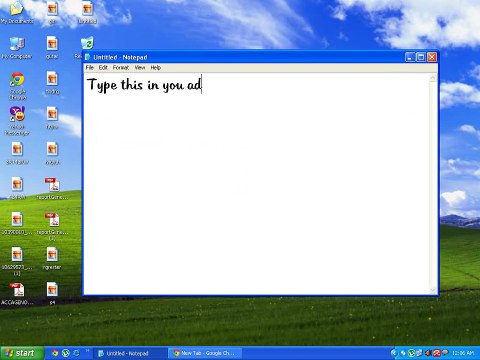The width and height of the screenshot is (480, 360).
Task: Click the network computers tray icon
Action: [x=419, y=353]
